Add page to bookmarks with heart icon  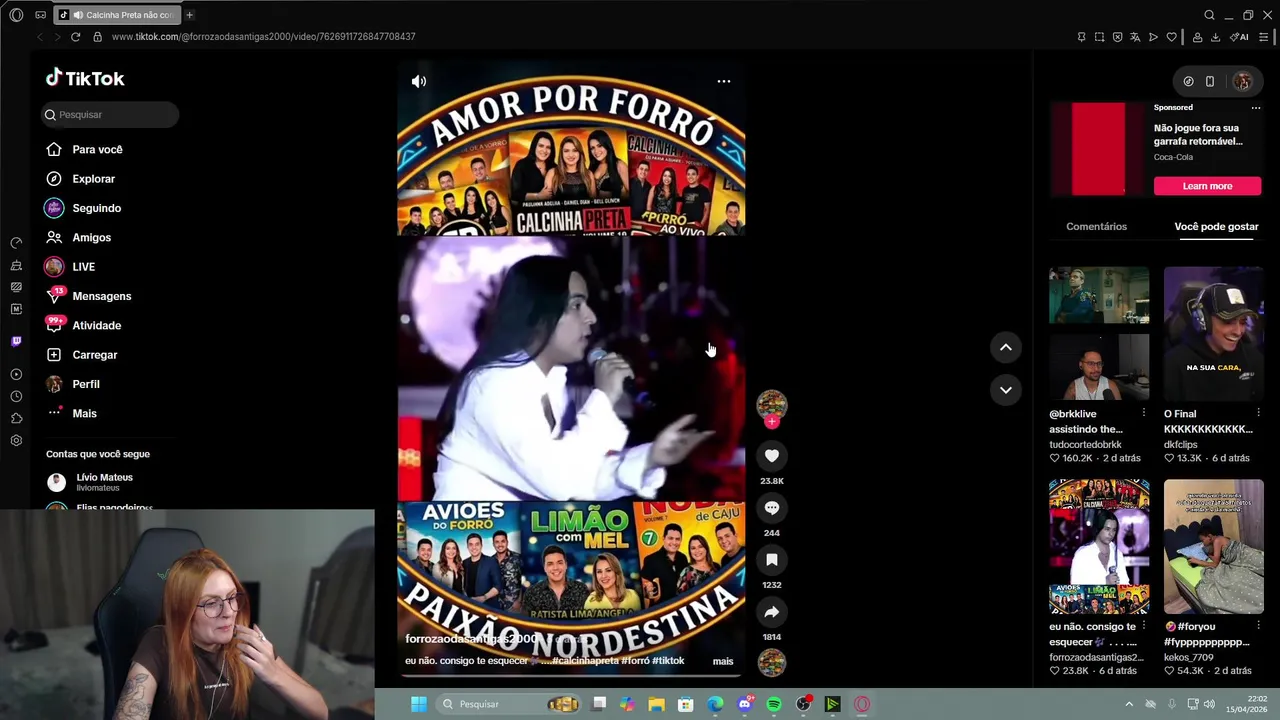[1171, 37]
